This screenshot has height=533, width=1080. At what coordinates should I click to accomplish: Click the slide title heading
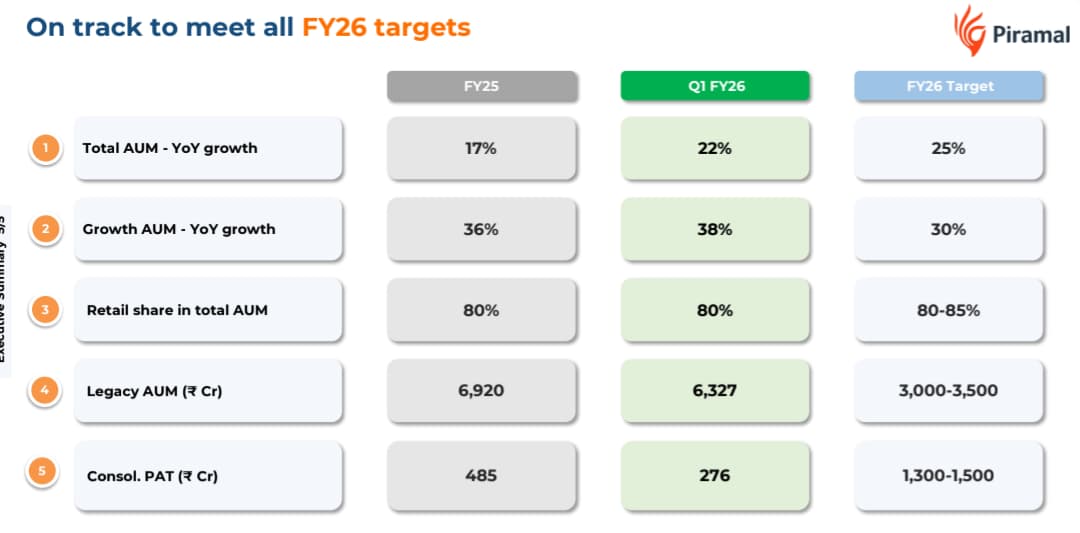(248, 27)
